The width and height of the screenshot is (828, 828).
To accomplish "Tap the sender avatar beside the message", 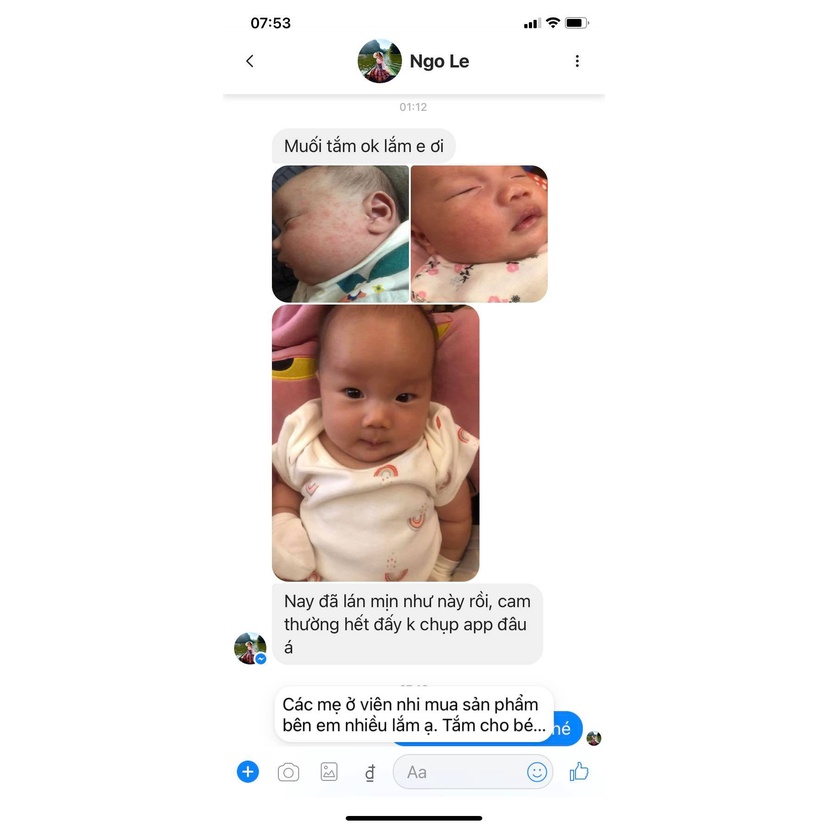I will click(x=250, y=648).
